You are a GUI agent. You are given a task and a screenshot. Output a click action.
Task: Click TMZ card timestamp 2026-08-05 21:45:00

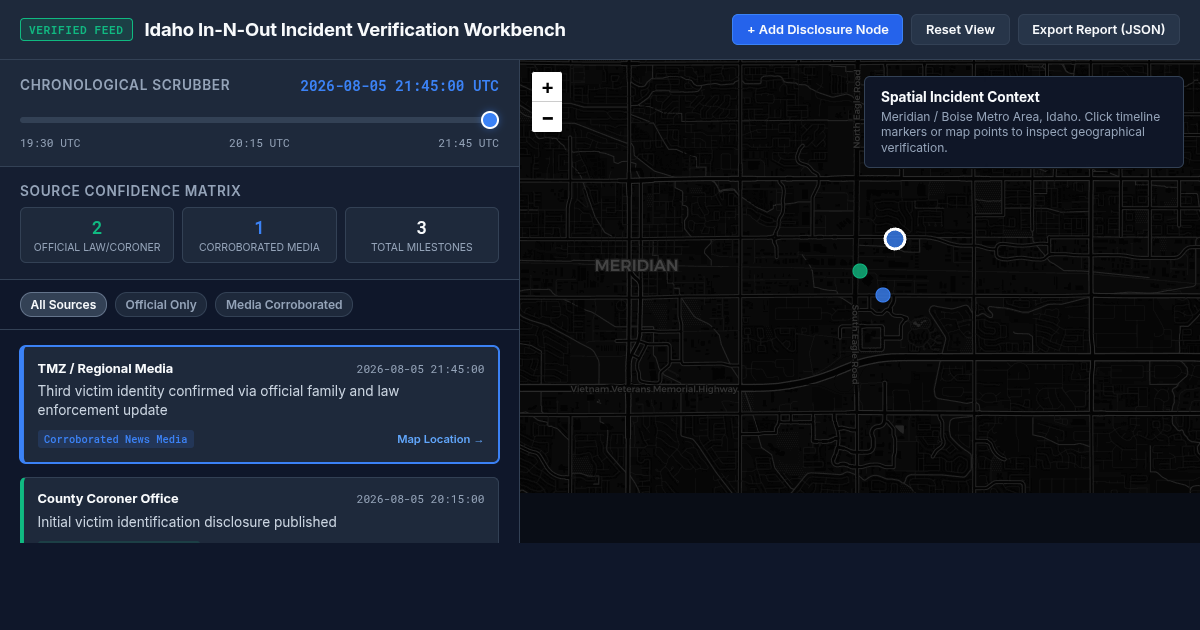point(420,369)
